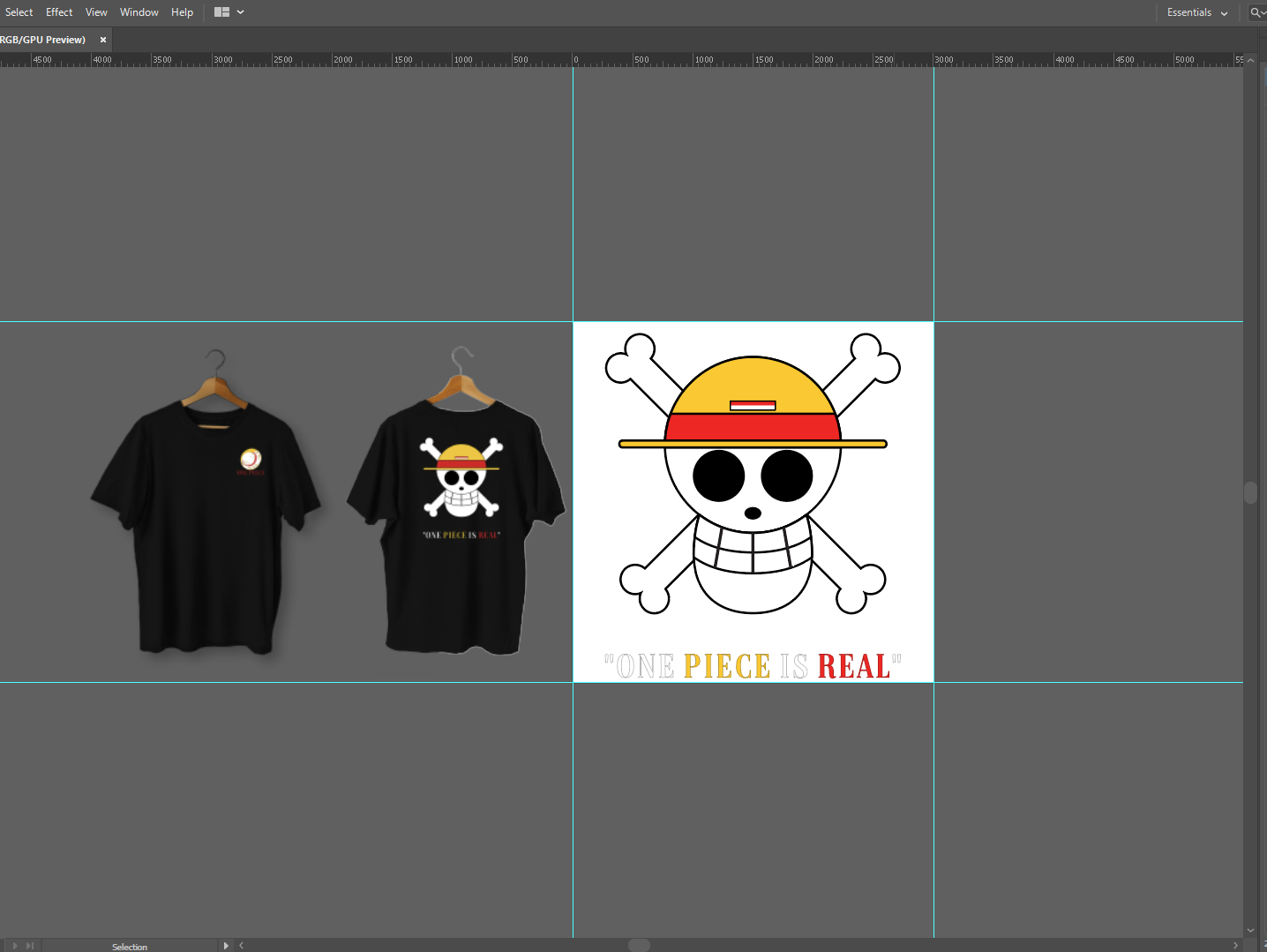Viewport: 1267px width, 952px height.
Task: Click the search magnifier icon
Action: [1256, 12]
